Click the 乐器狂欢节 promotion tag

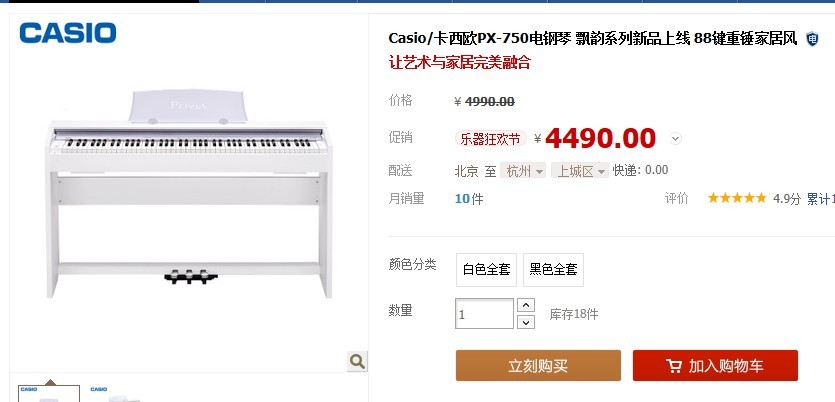click(x=490, y=139)
